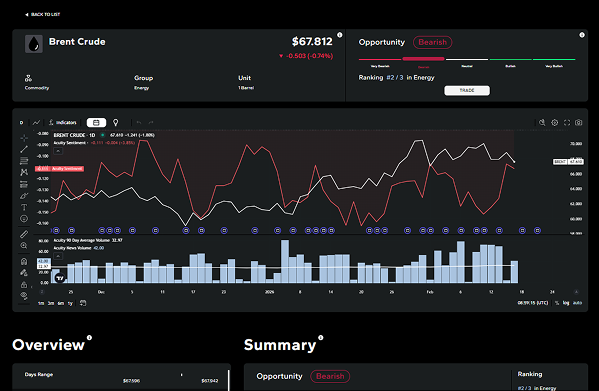599x391 pixels.
Task: Click the #2 / 3 ranking link in top panel
Action: 395,78
